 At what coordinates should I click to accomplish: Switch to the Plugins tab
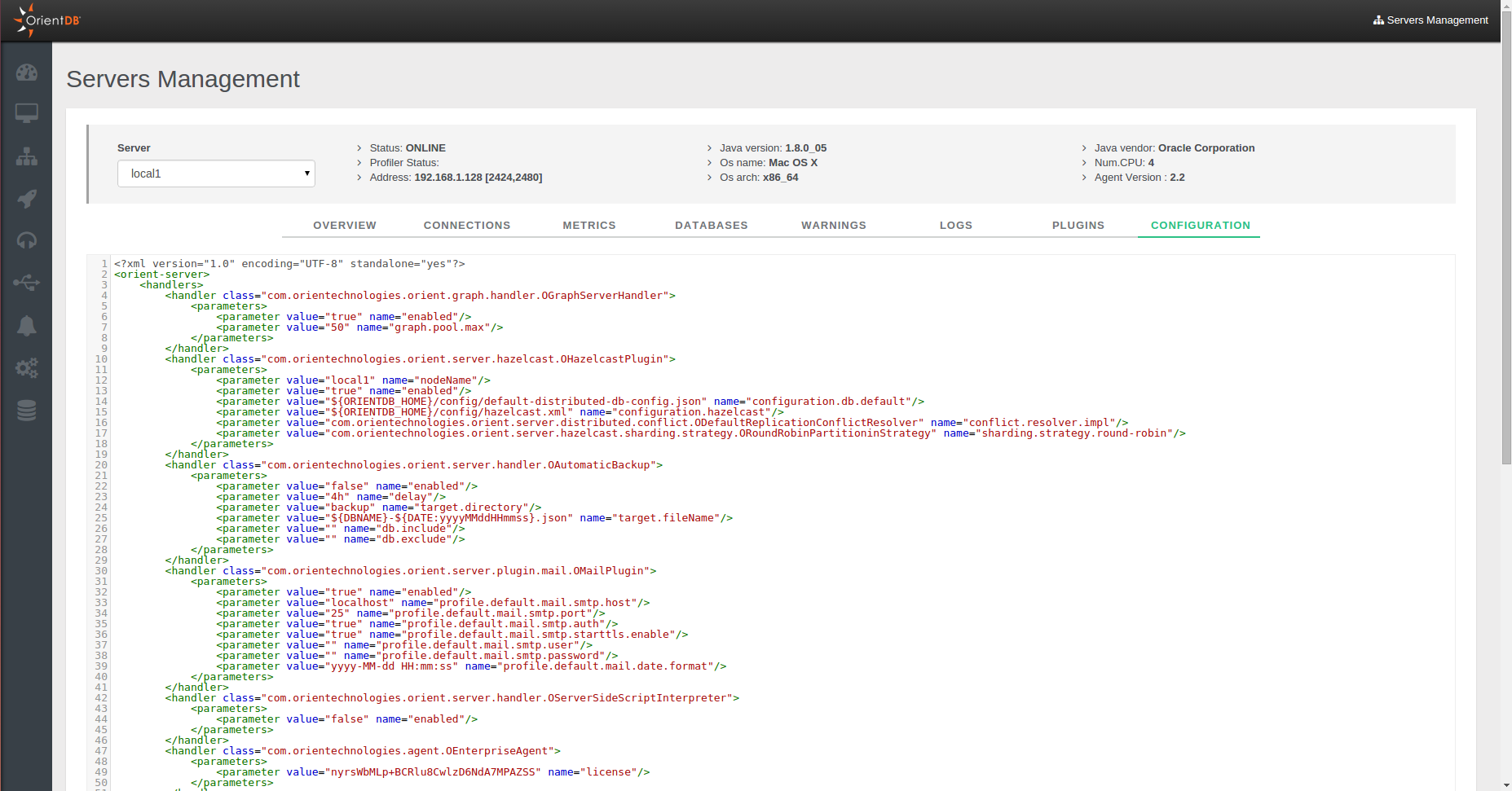pos(1078,226)
